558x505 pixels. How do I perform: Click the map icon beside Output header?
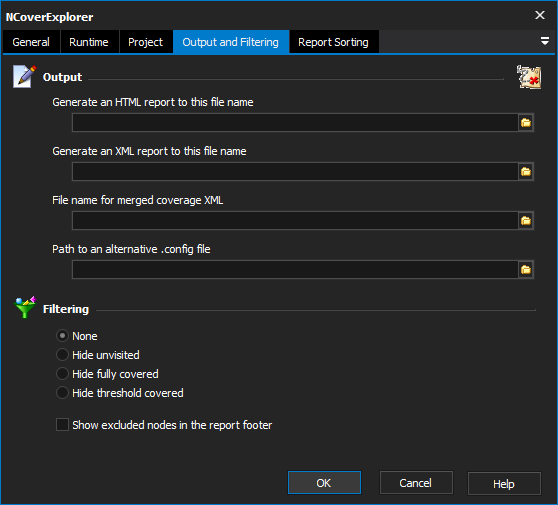pyautogui.click(x=529, y=77)
